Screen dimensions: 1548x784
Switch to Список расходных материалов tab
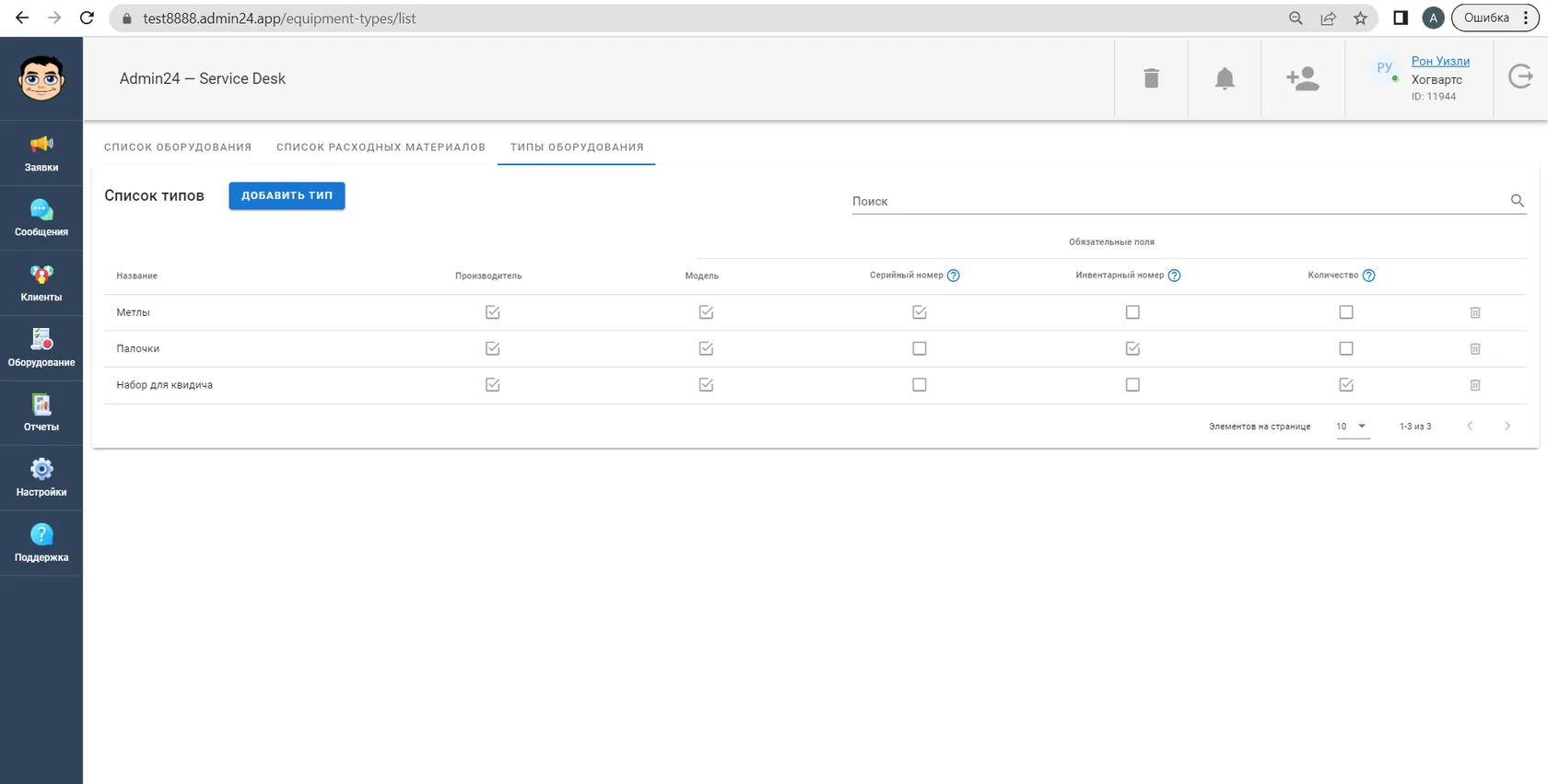381,147
